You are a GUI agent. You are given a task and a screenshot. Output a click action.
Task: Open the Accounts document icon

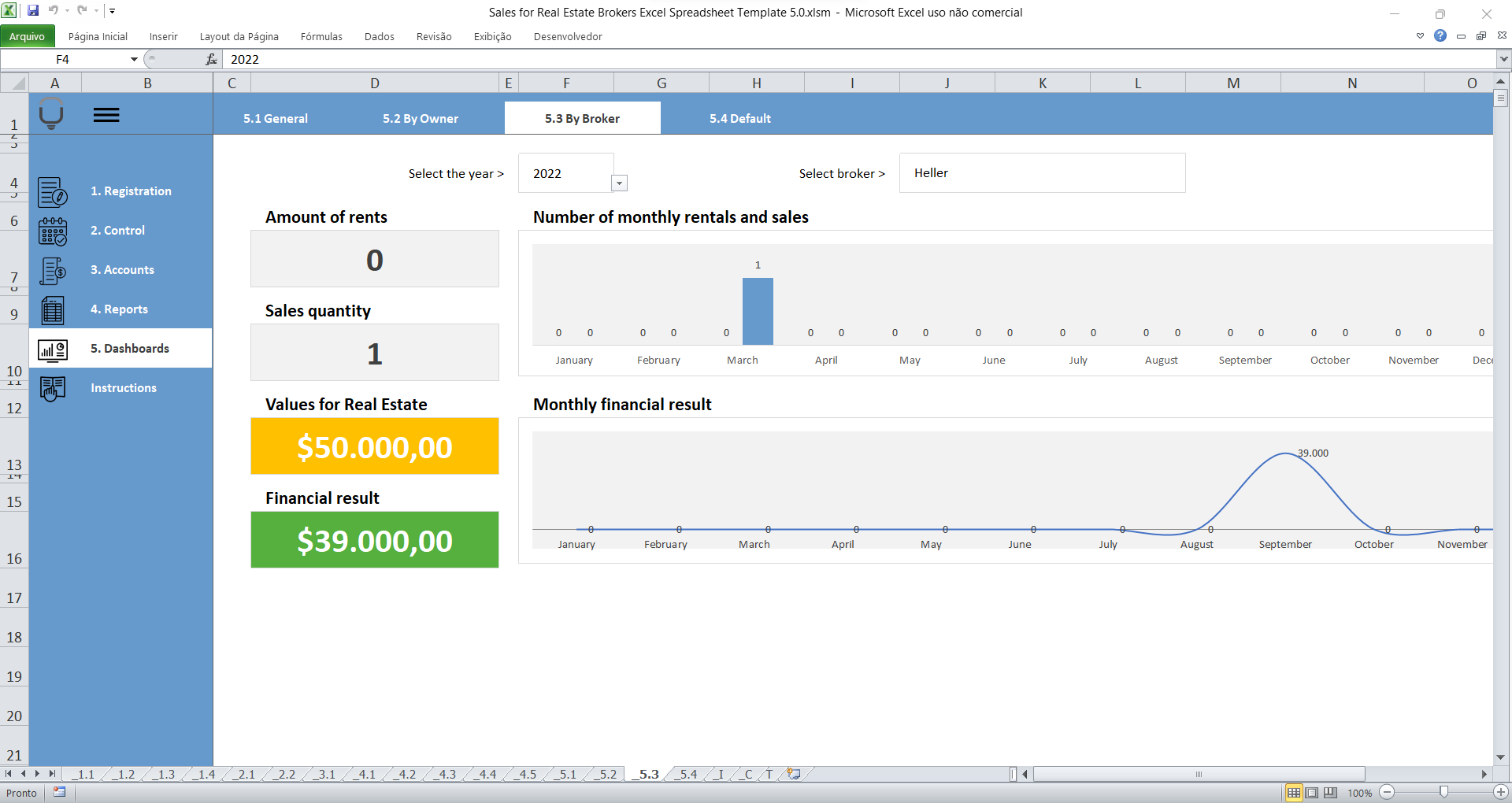(x=53, y=271)
